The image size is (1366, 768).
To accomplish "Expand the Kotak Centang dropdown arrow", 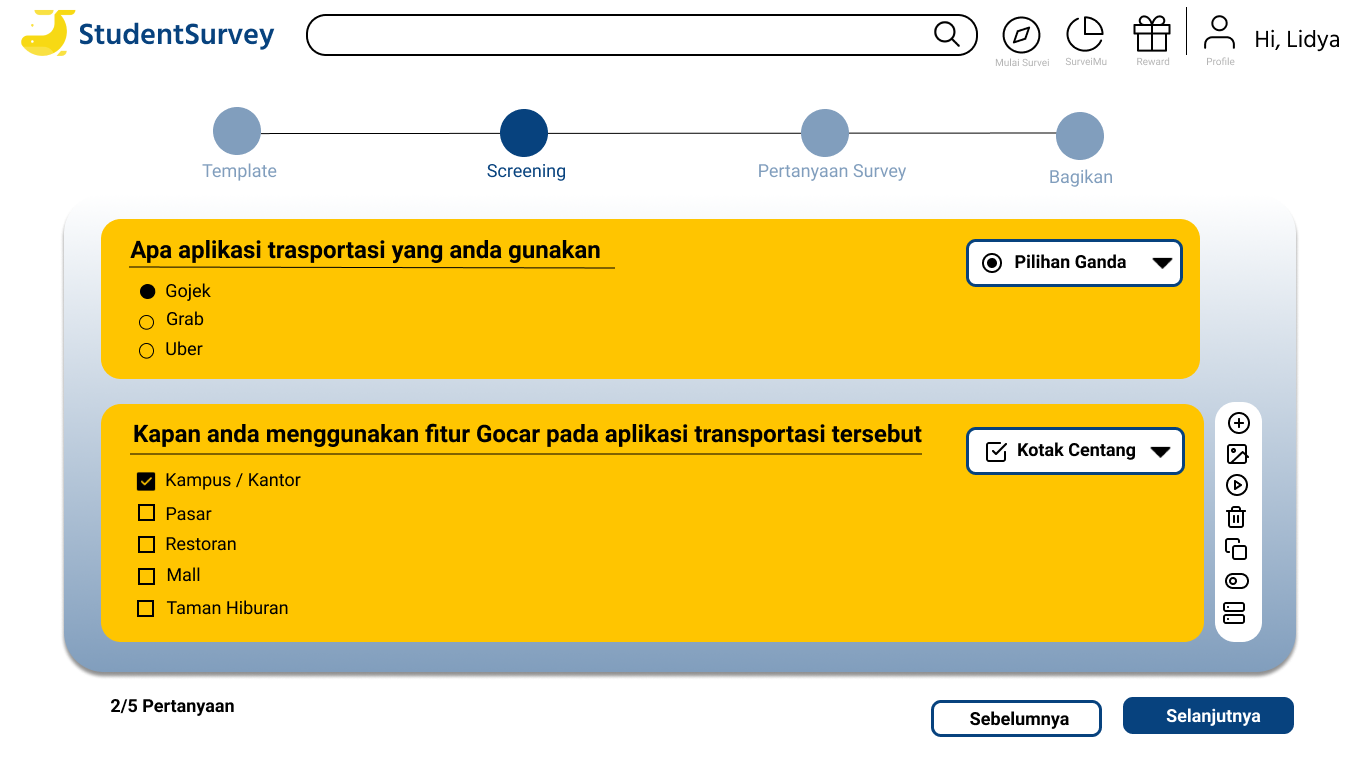I will [x=1160, y=452].
